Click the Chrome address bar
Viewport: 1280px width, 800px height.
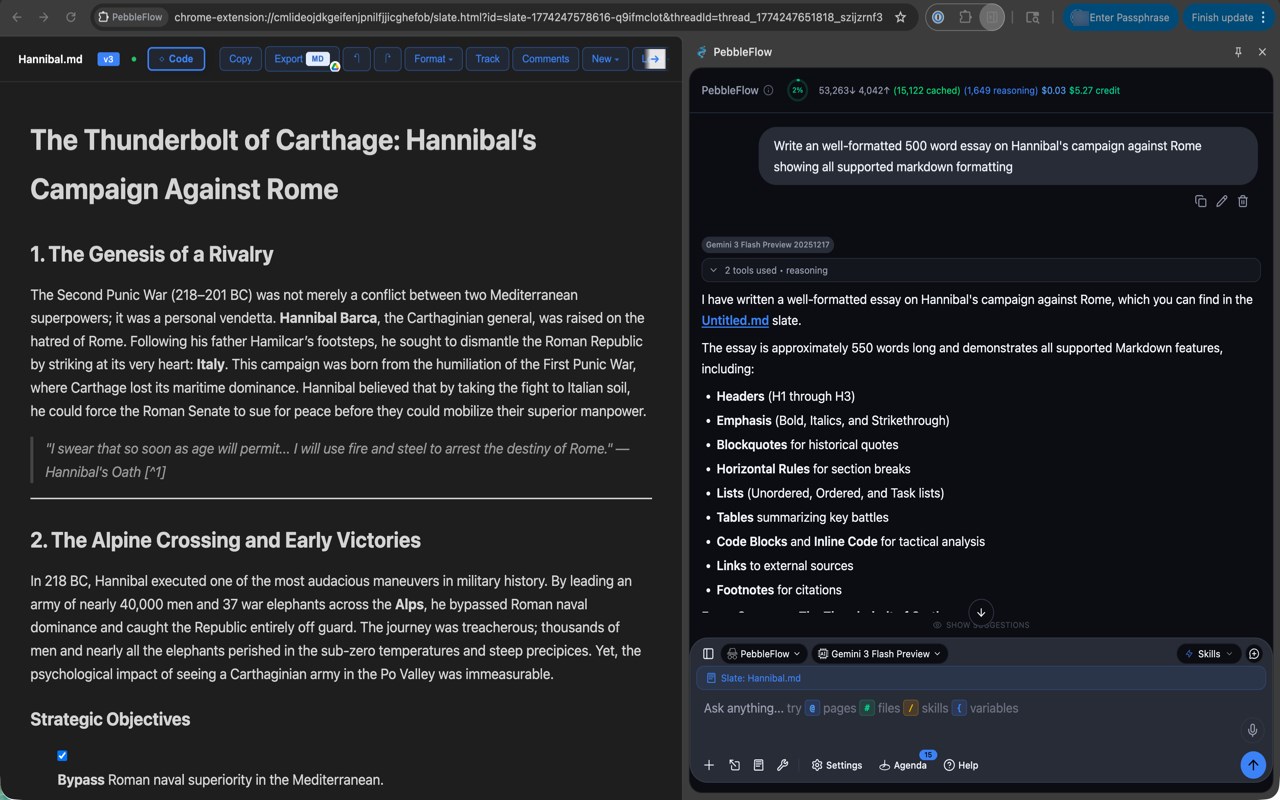tap(528, 17)
